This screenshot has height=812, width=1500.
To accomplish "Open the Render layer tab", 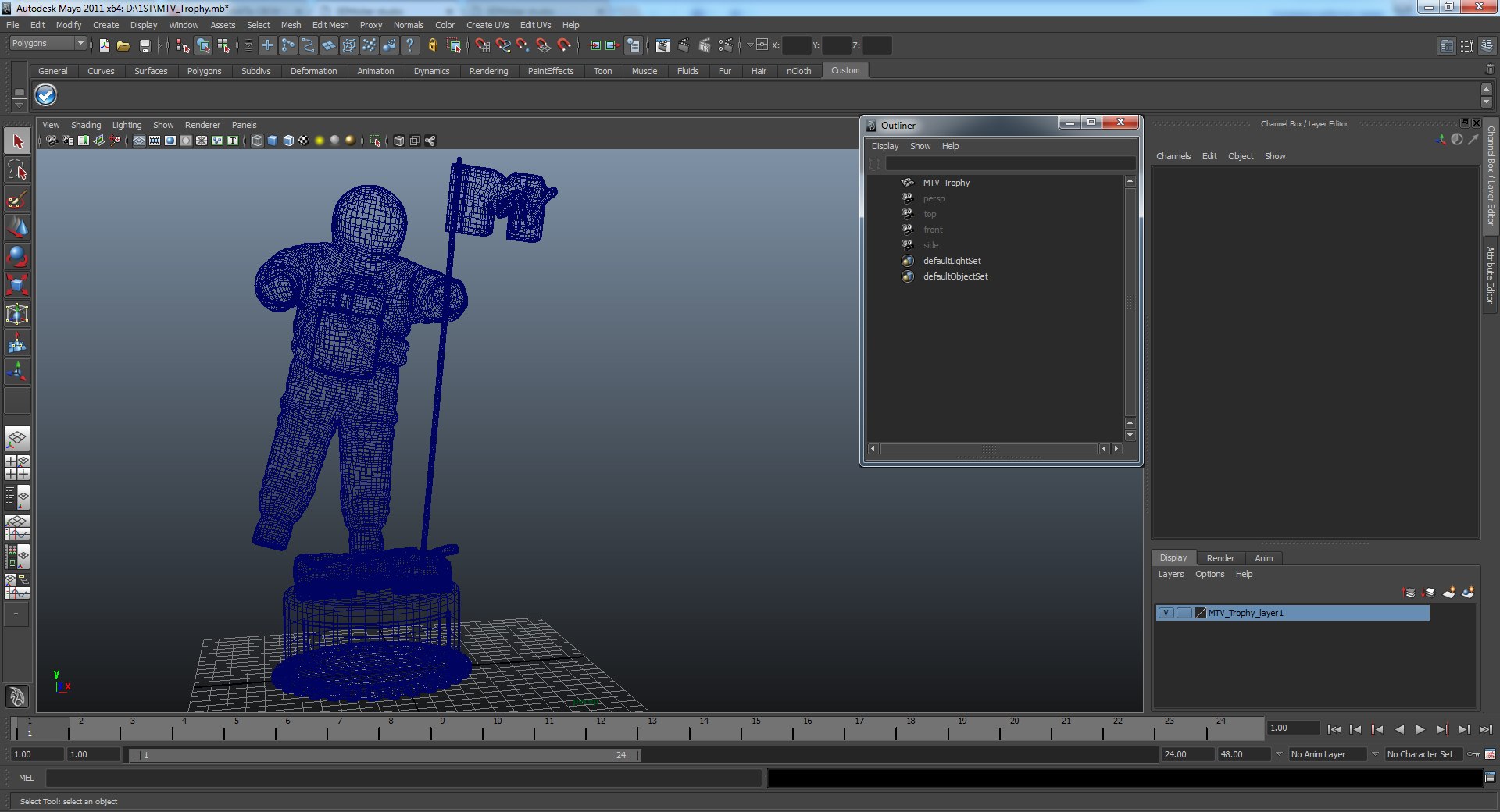I will point(1220,558).
